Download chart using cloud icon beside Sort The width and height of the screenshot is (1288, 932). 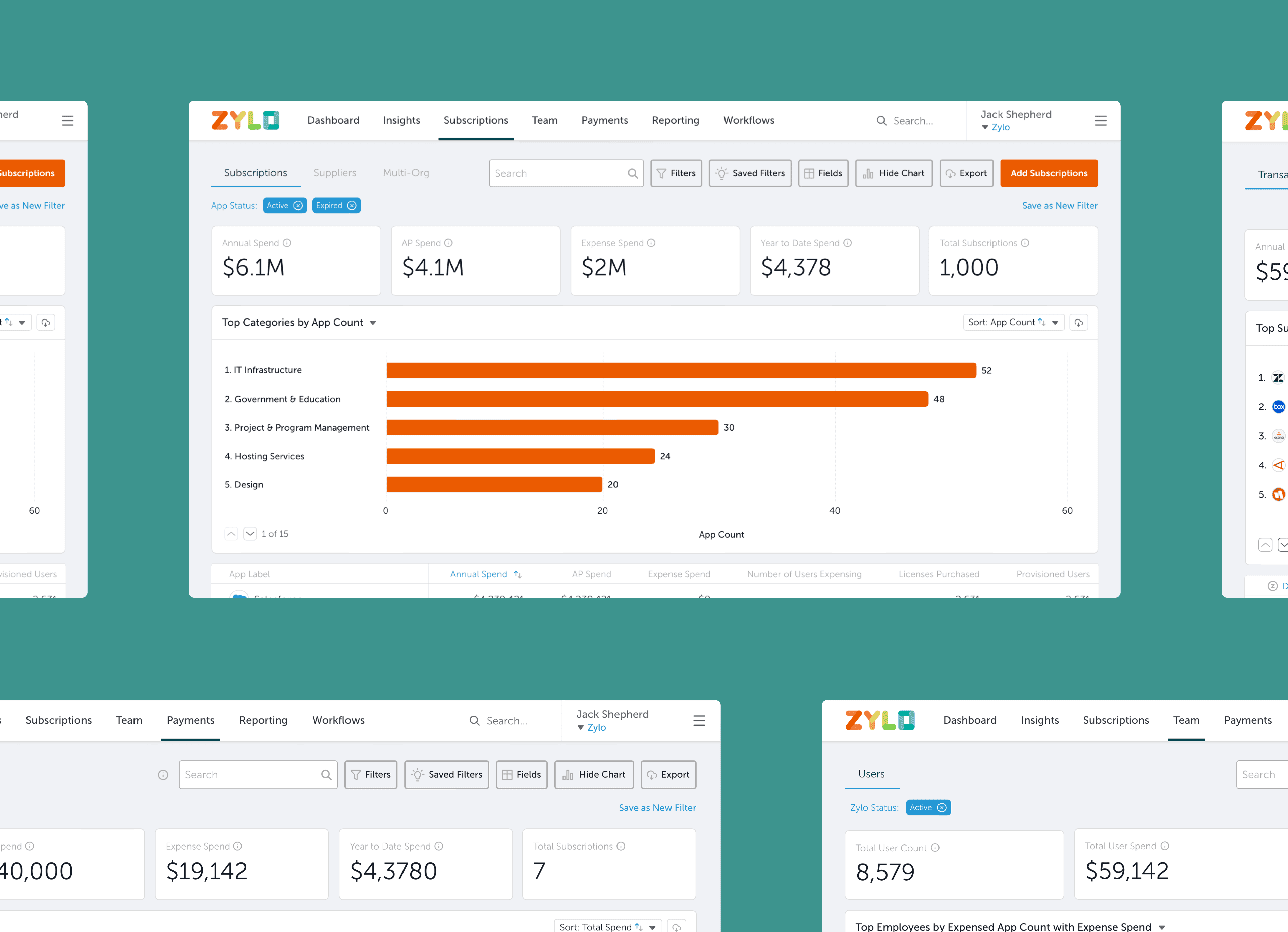[1078, 323]
